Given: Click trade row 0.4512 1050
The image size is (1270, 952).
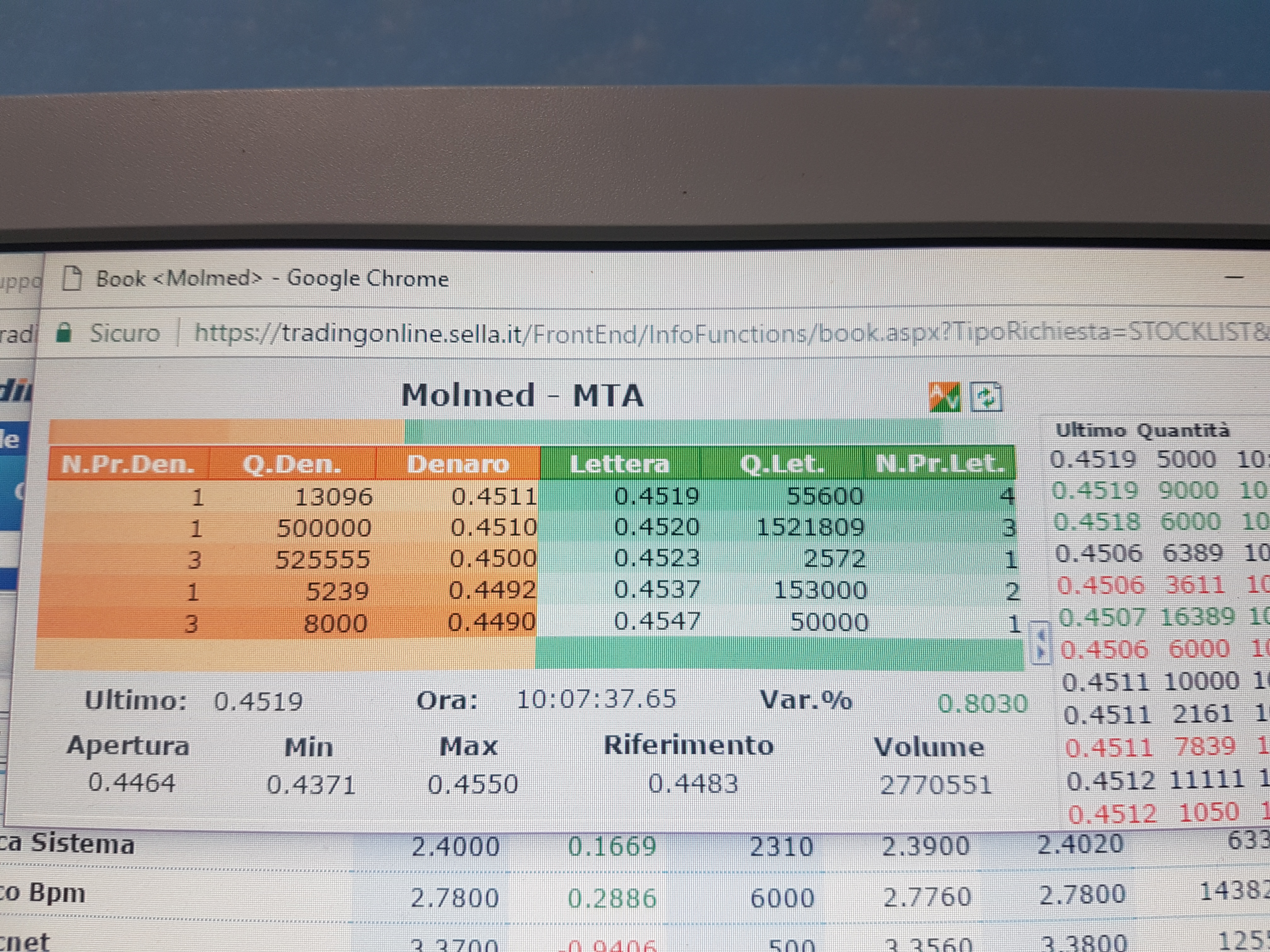Looking at the screenshot, I should click(x=1169, y=813).
